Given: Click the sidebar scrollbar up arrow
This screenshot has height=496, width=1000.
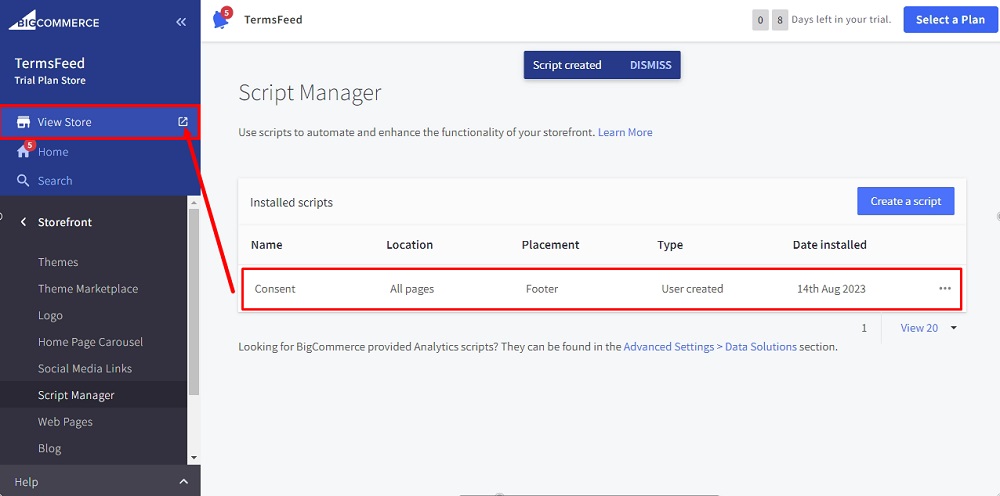Looking at the screenshot, I should pos(194,202).
